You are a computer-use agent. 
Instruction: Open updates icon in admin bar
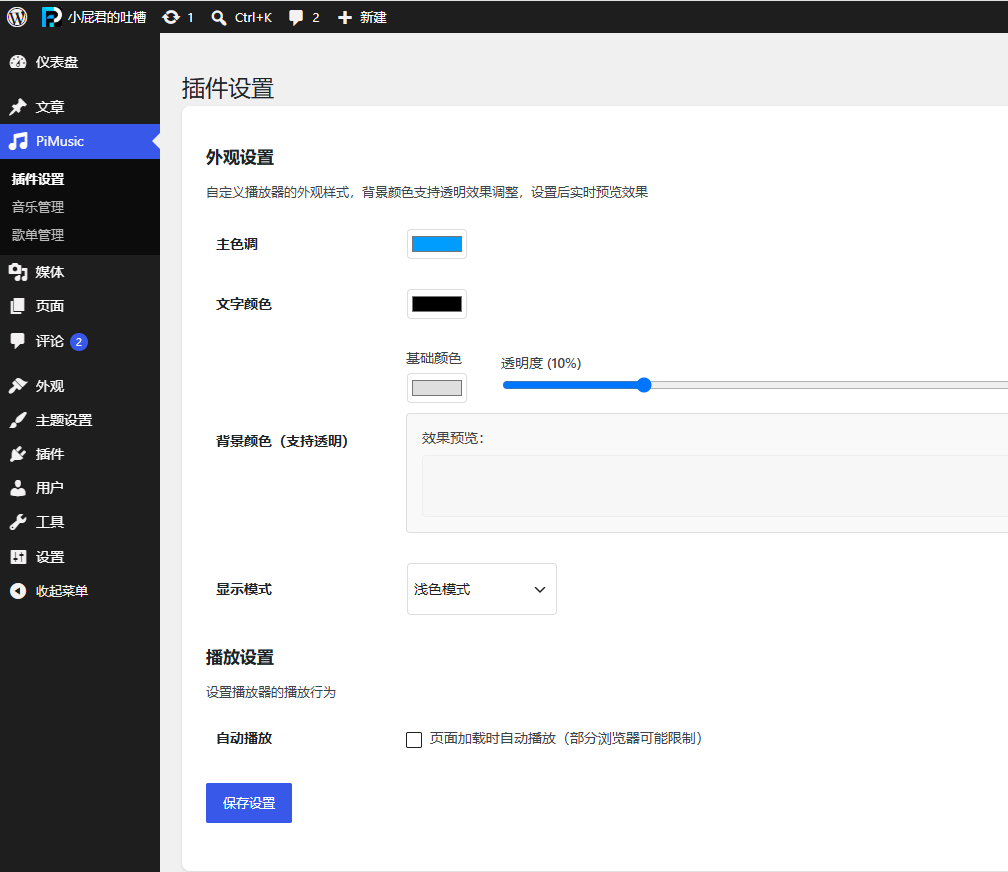[x=171, y=17]
